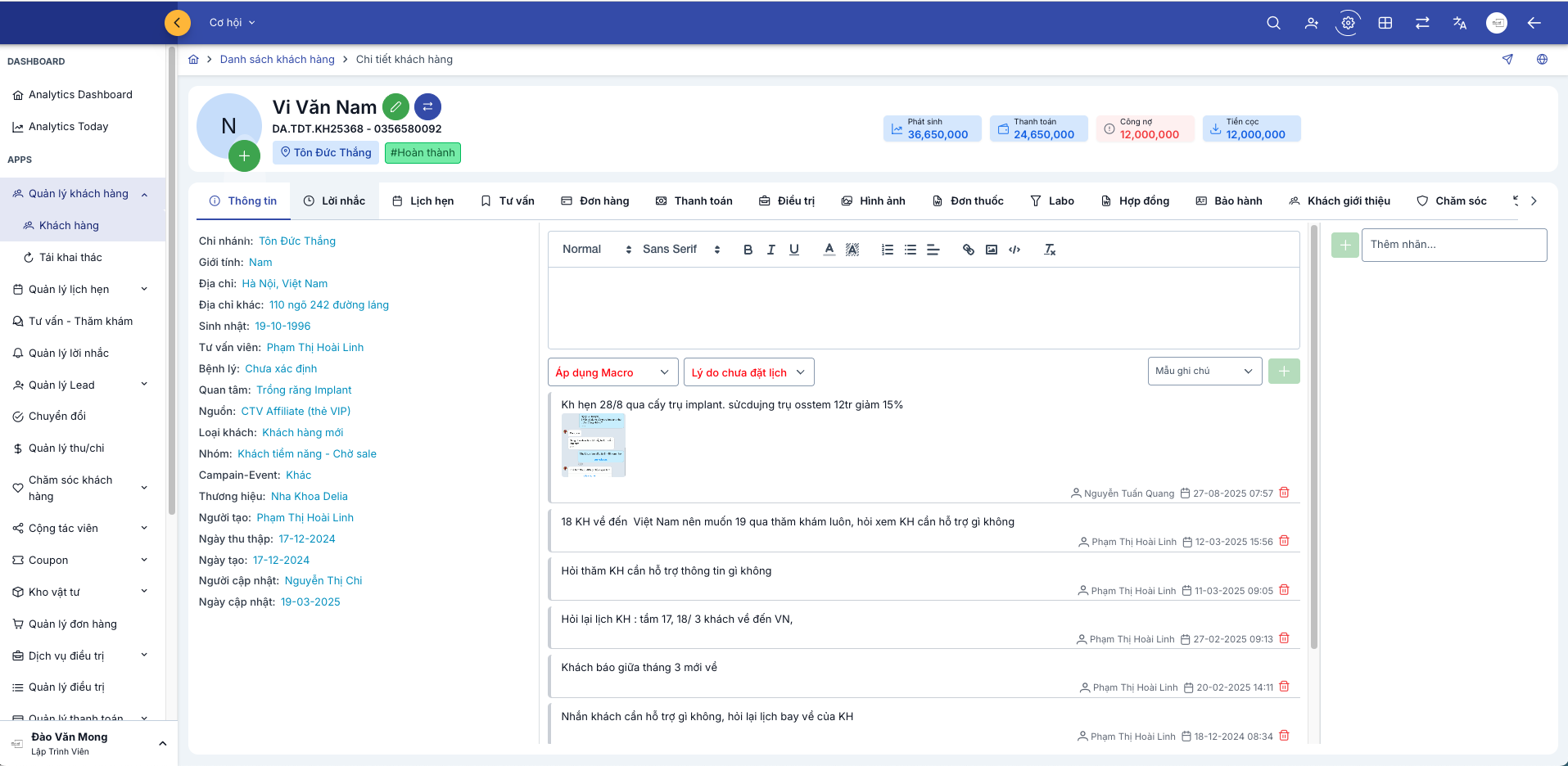Expand the Mẫu ghi chú dropdown
Screen dimensions: 1568x766
[1204, 372]
